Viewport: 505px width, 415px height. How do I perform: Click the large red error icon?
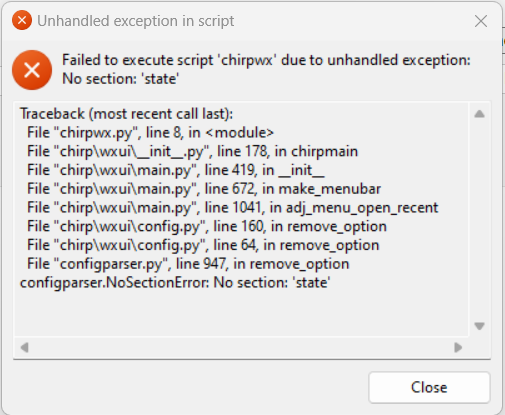tap(32, 70)
